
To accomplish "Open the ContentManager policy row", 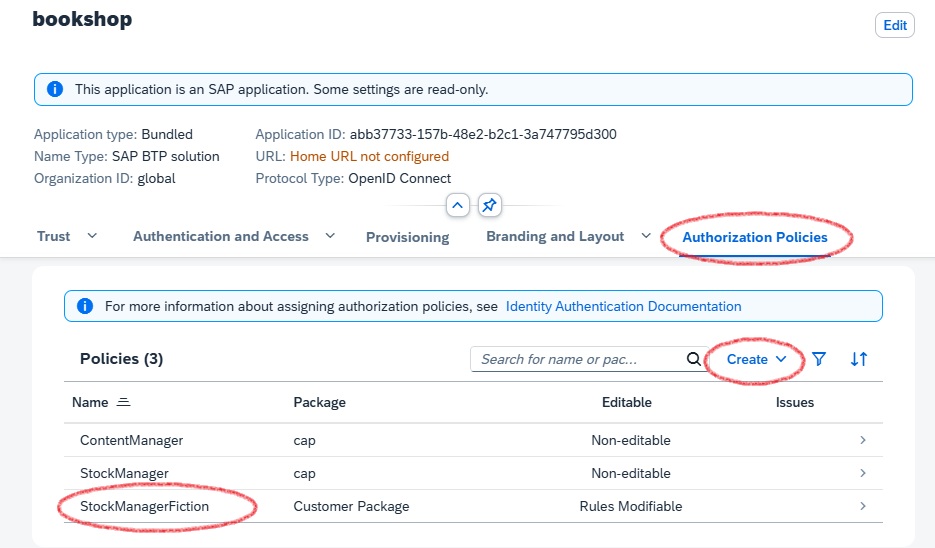I will tap(473, 440).
